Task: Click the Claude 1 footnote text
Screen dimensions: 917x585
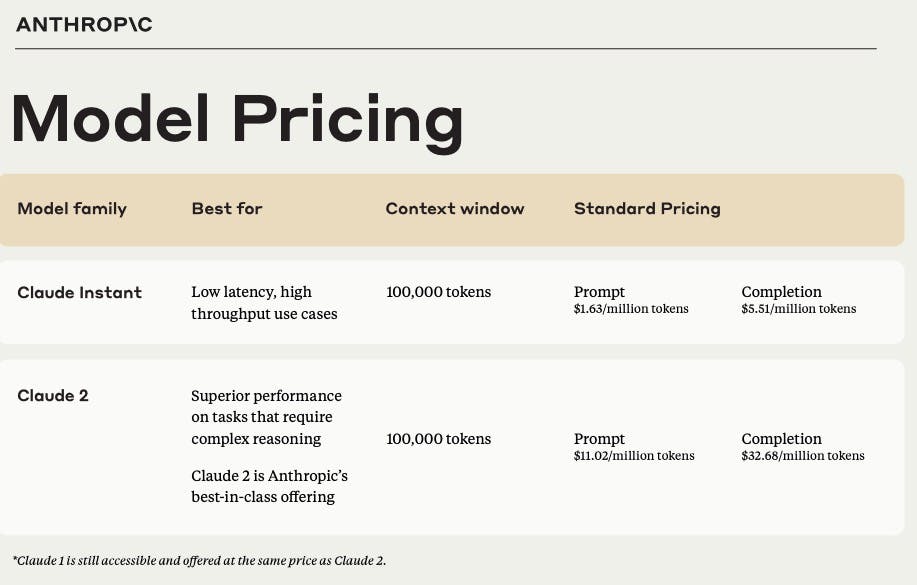Action: pyautogui.click(x=199, y=560)
